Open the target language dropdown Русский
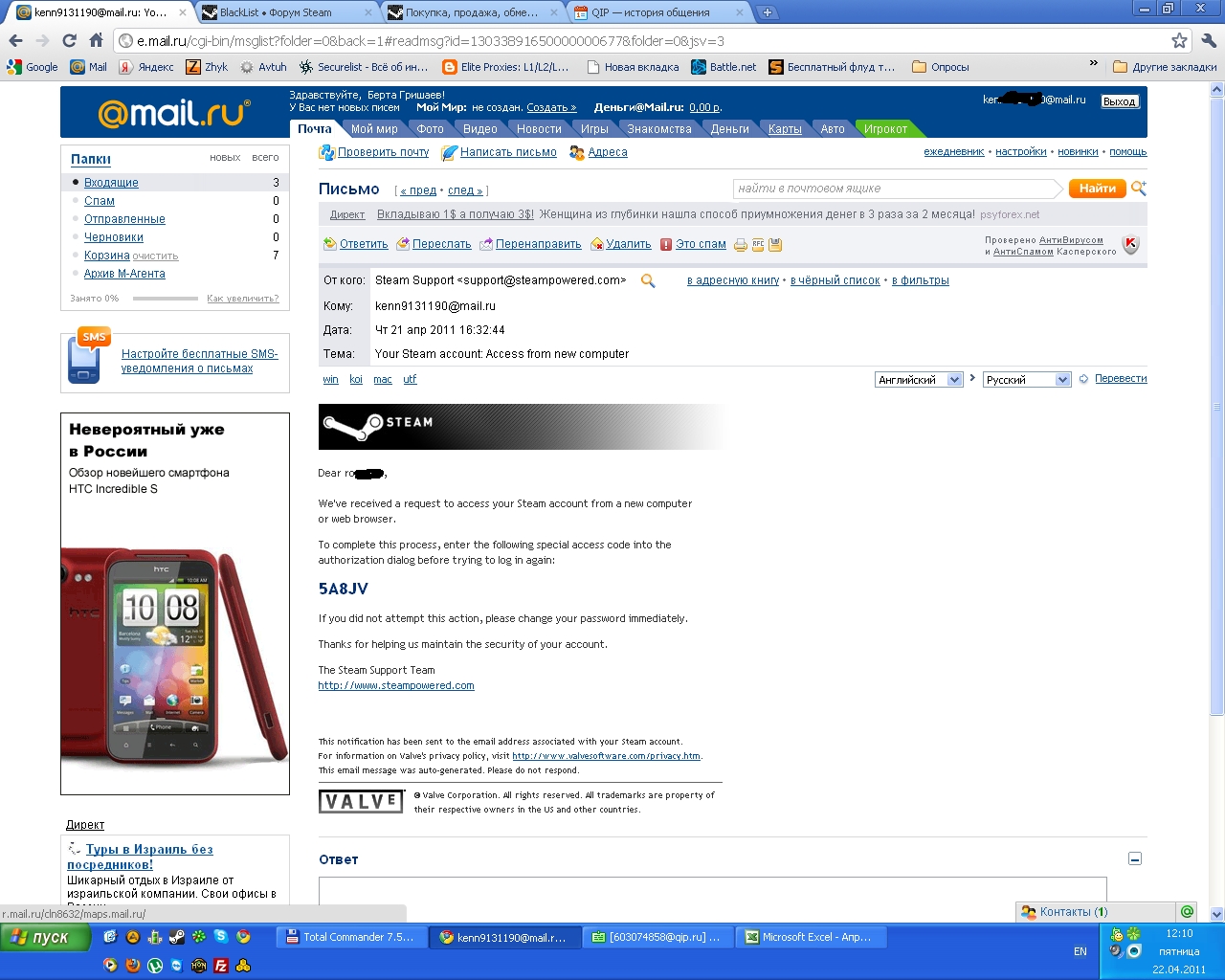This screenshot has width=1225, height=980. pos(1027,380)
